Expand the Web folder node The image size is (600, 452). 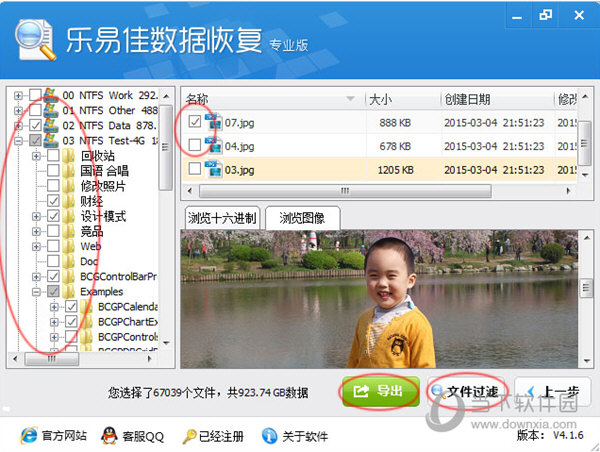tap(36, 246)
